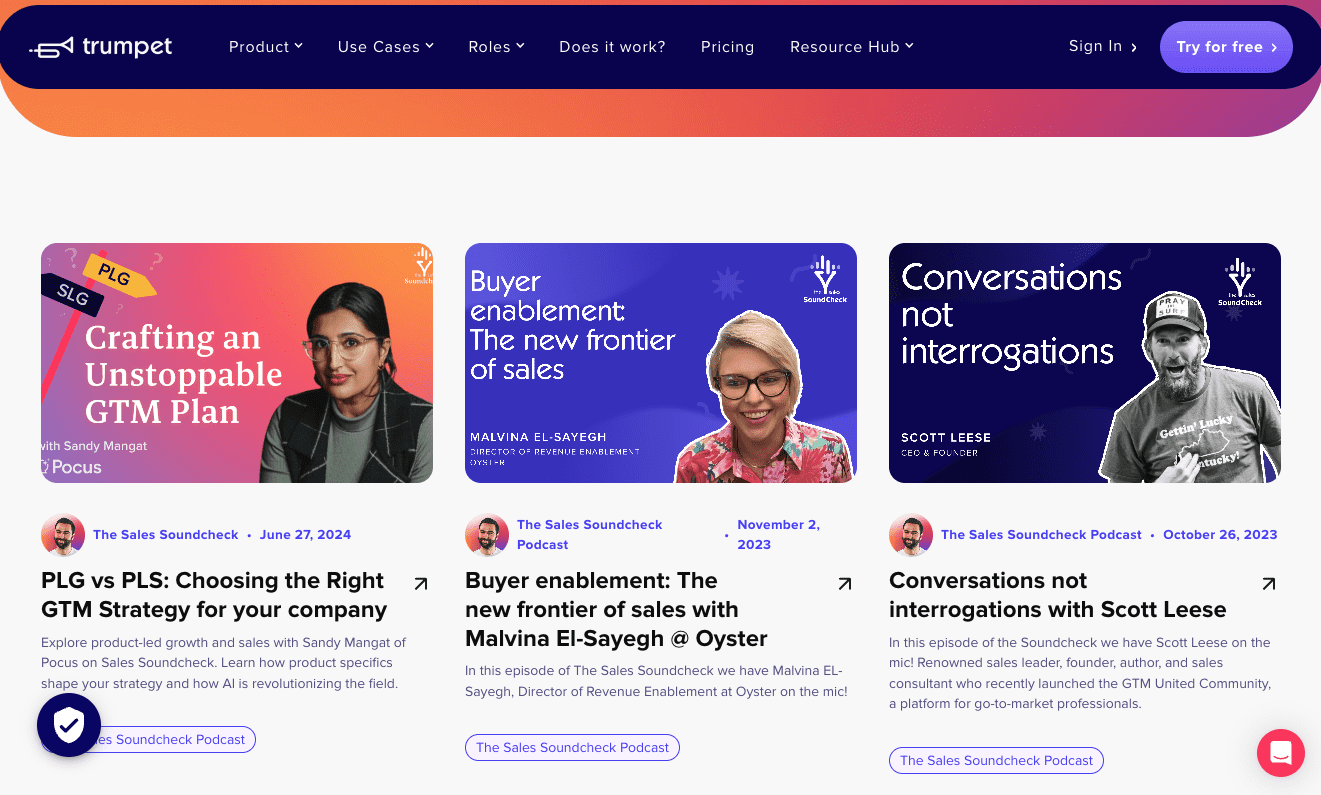
Task: Open the red chat widget icon
Action: pyautogui.click(x=1280, y=753)
